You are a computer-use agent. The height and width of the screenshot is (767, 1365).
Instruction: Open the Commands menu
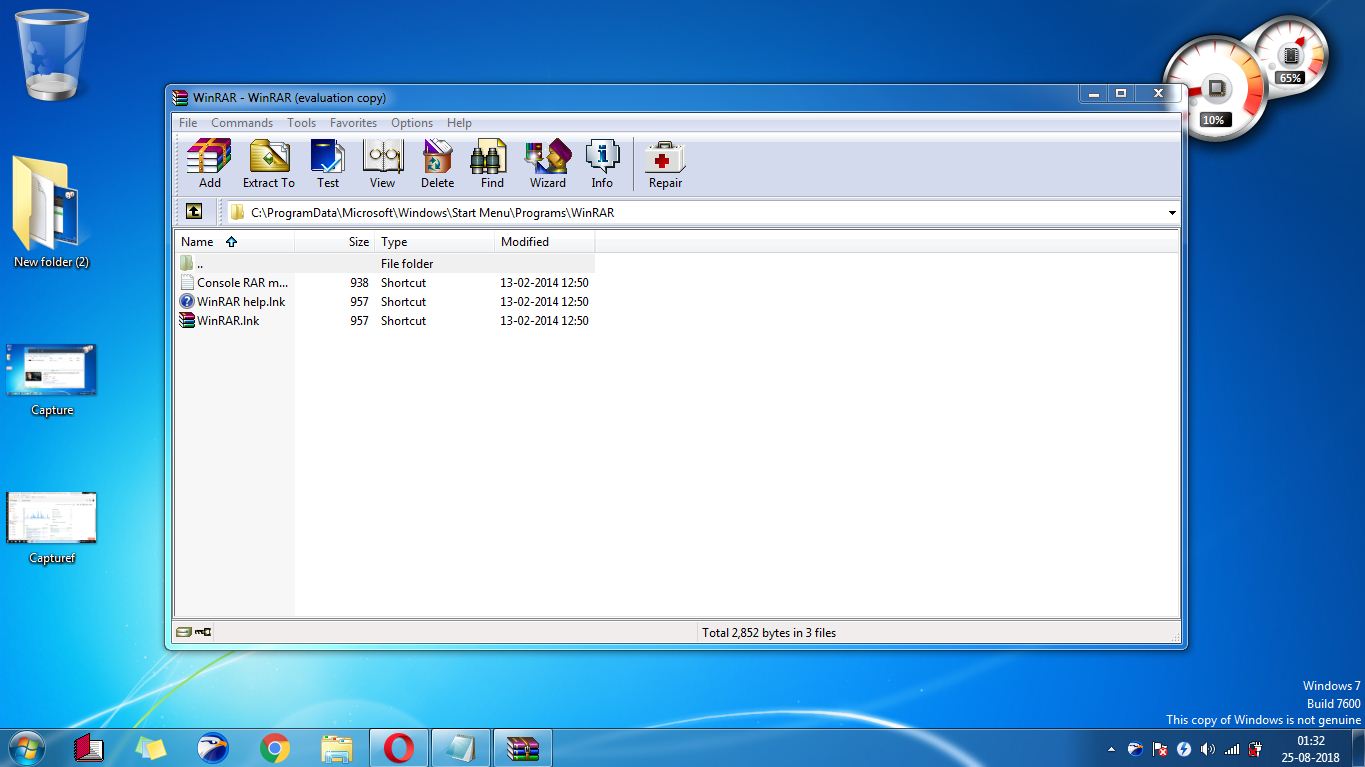tap(242, 123)
